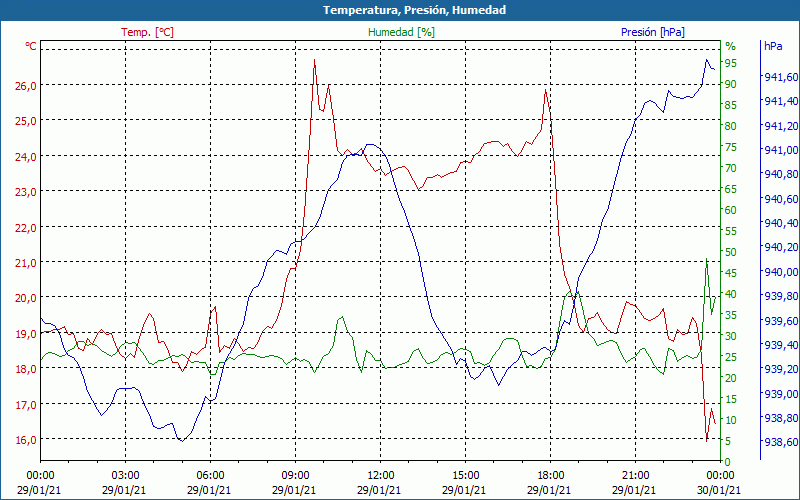The height and width of the screenshot is (500, 800).
Task: Click the chart title 'Temperatura, Presión, Humedad'
Action: (414, 10)
